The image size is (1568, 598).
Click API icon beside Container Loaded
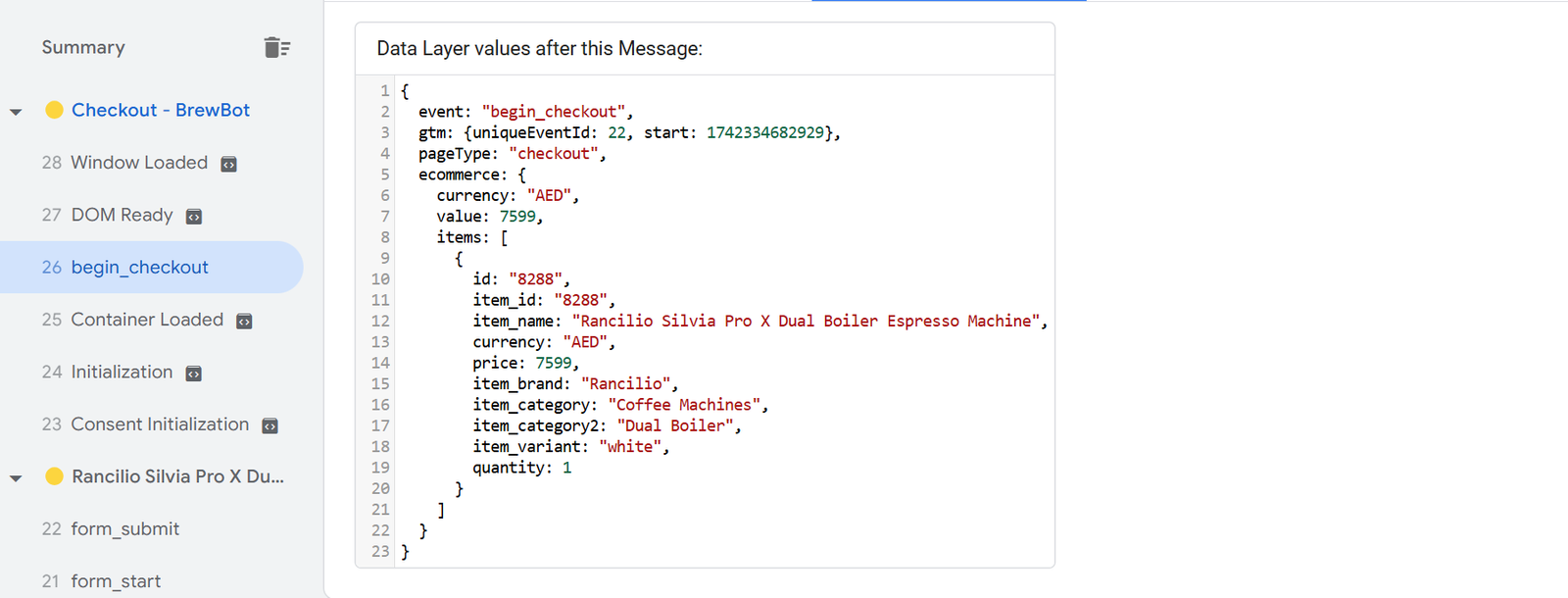[x=244, y=322]
